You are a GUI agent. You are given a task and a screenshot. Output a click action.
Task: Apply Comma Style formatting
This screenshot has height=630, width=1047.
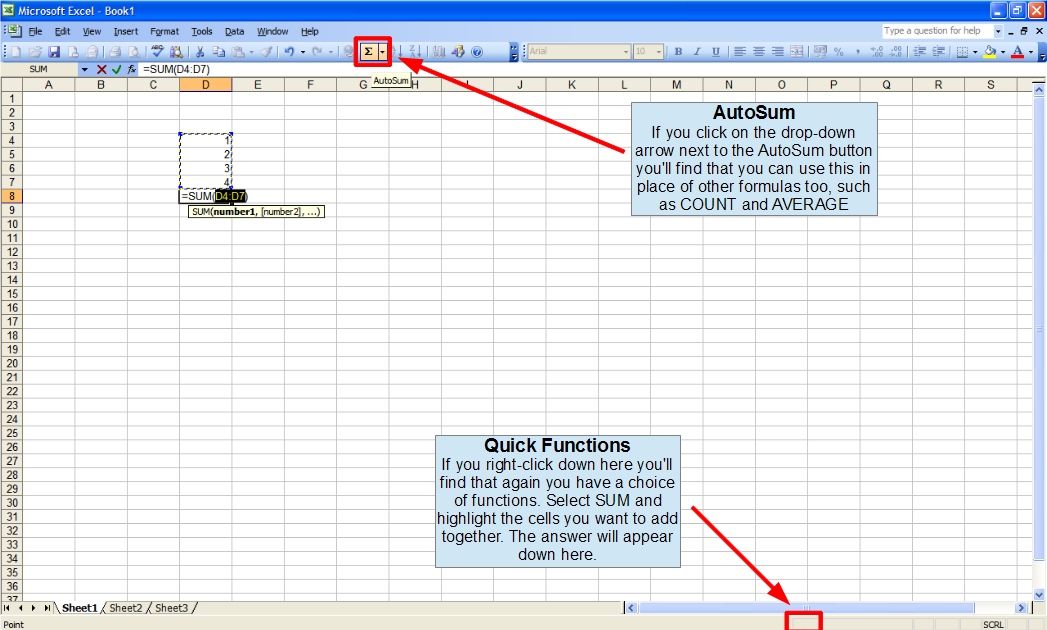point(858,51)
